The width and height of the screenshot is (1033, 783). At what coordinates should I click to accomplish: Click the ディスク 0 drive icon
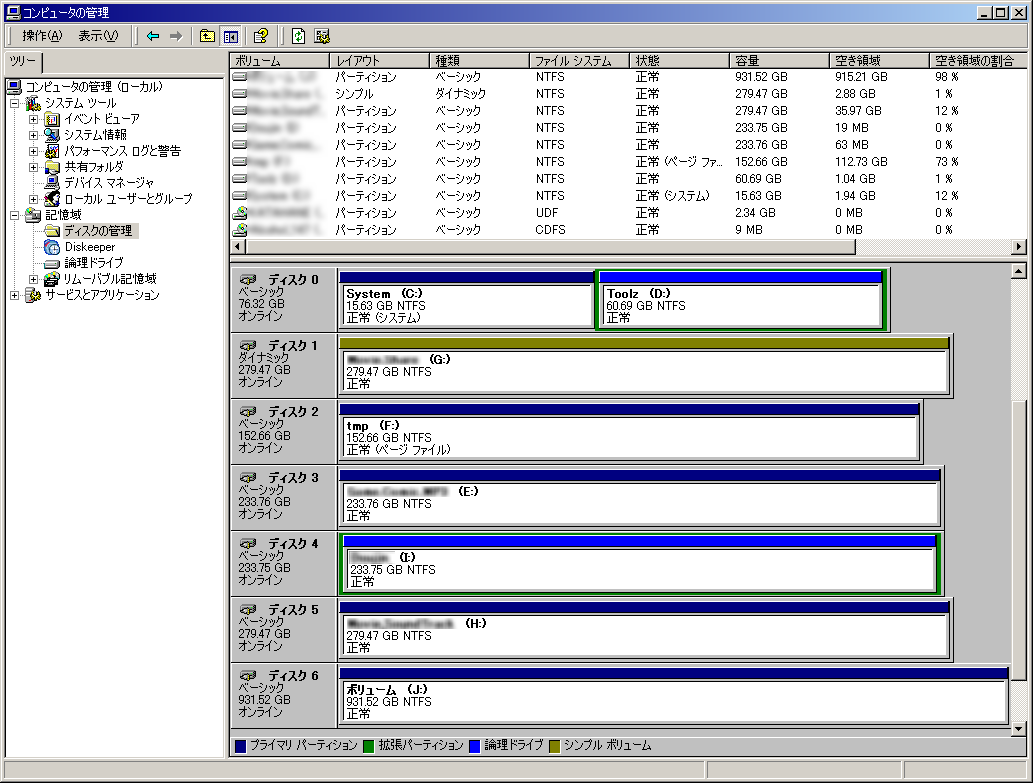[x=248, y=279]
